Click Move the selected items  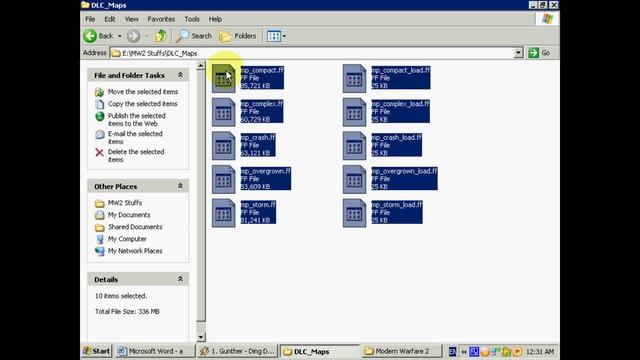143,92
